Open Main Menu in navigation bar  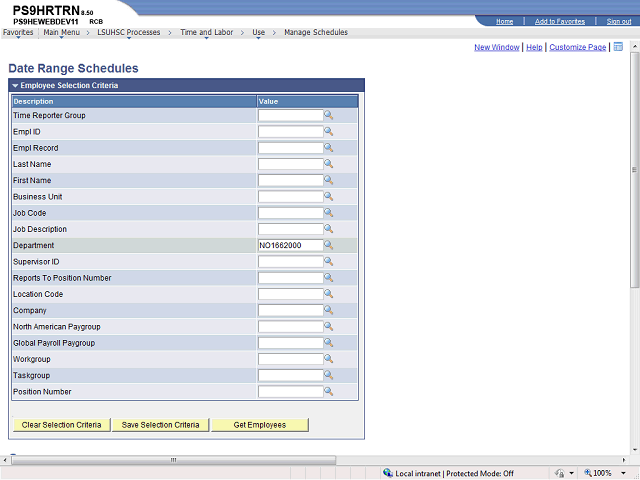coord(62,32)
